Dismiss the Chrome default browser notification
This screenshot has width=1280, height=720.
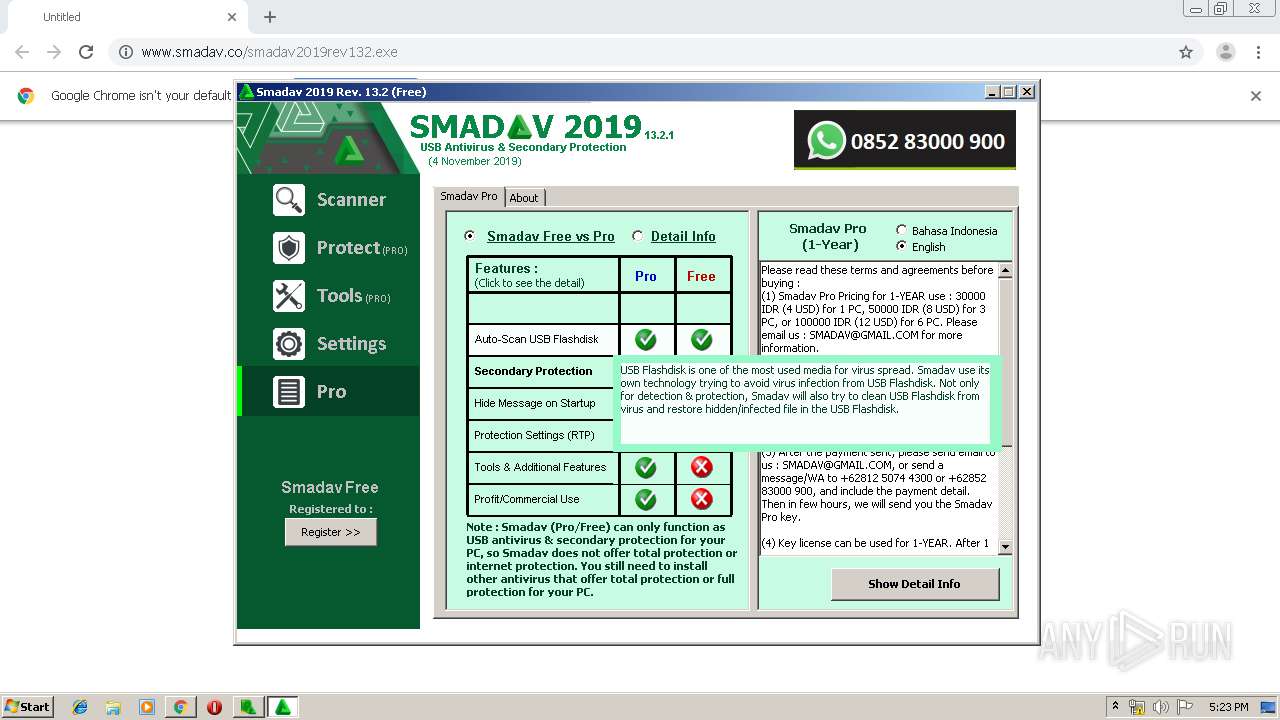[x=1256, y=96]
